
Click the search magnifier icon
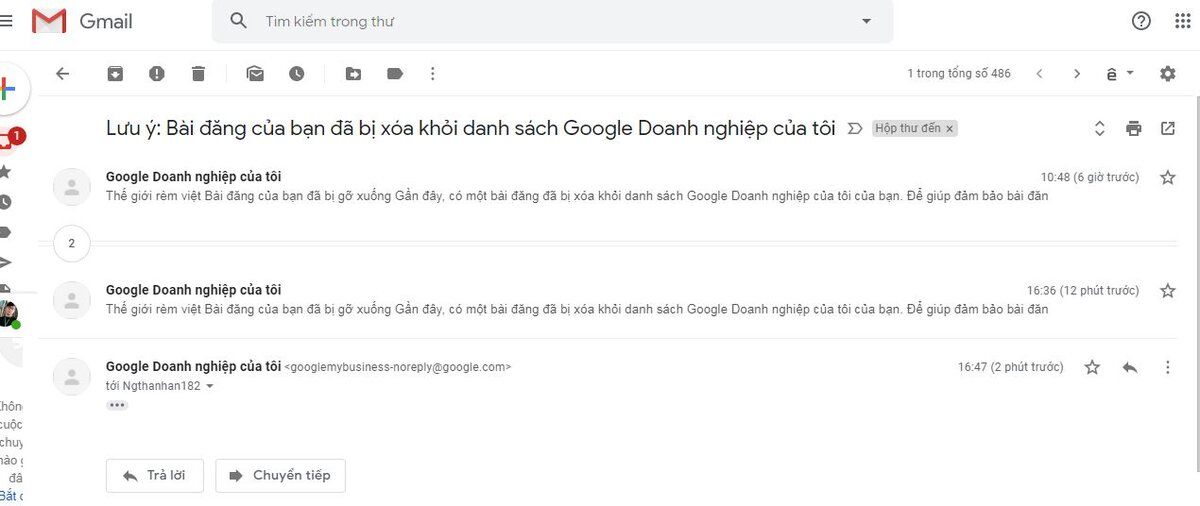(238, 21)
